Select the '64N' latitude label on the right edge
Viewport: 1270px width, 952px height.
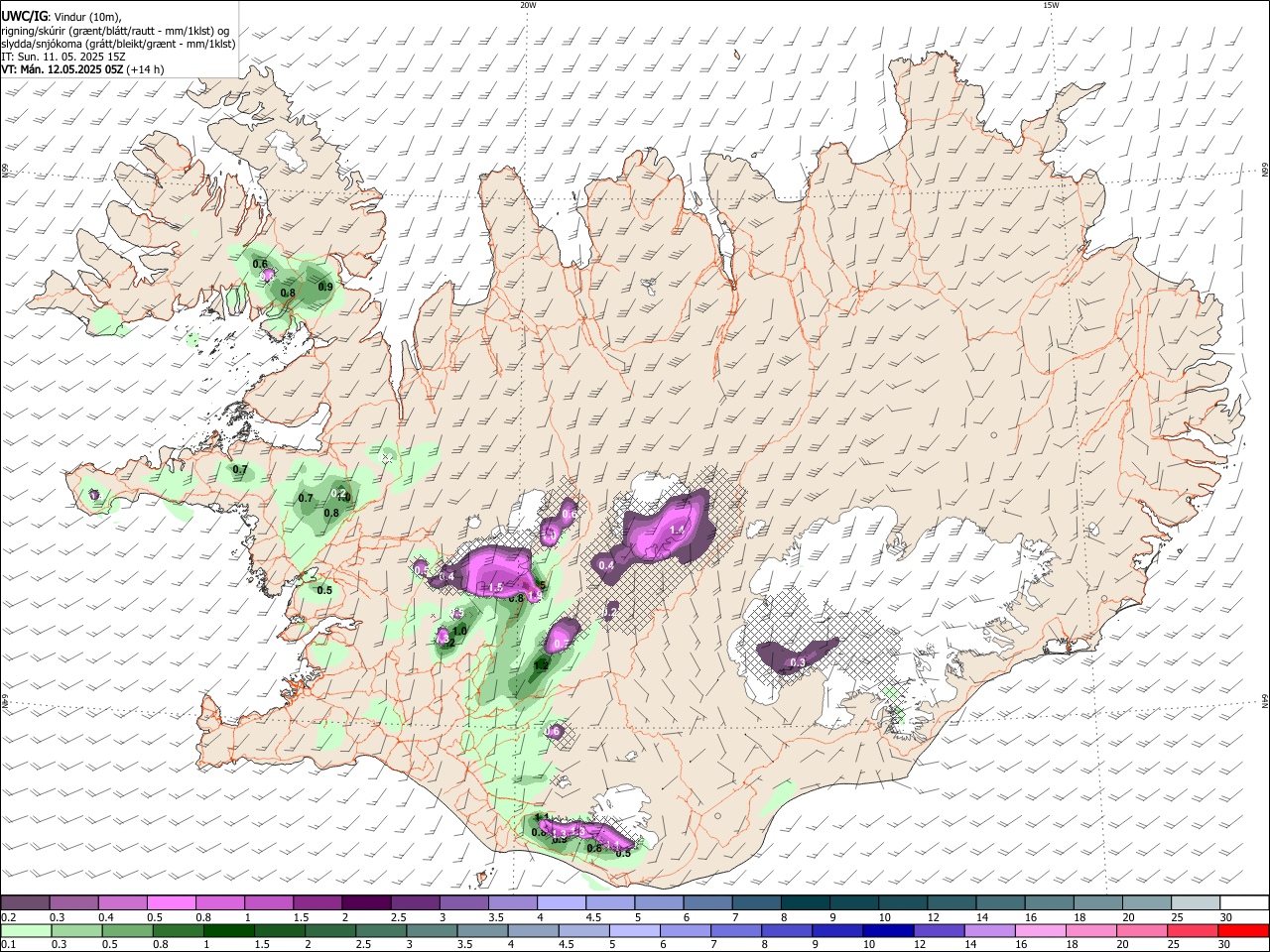pos(1265,701)
